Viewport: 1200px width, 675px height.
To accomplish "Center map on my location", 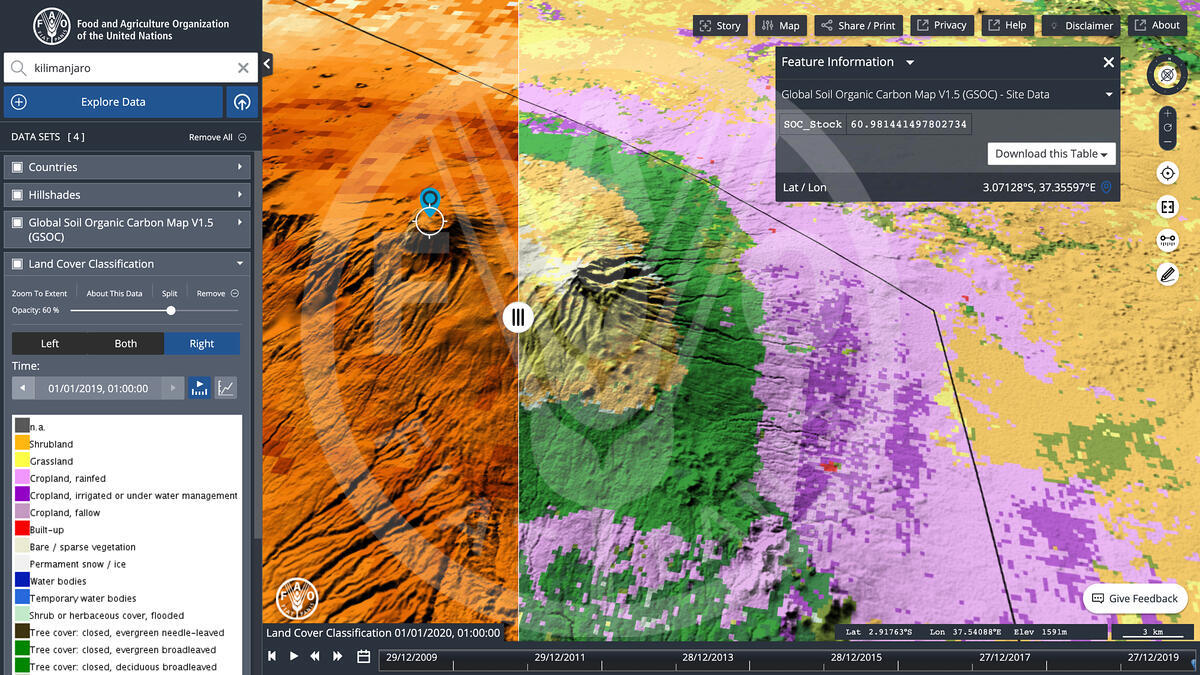I will (x=1167, y=174).
